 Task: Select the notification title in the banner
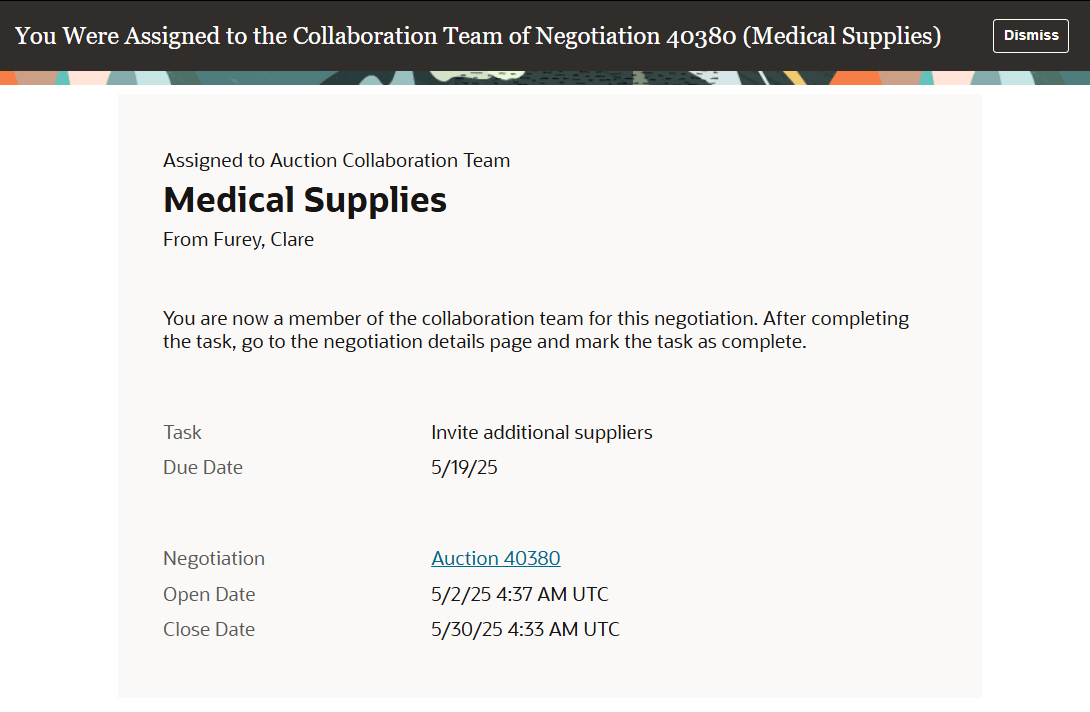pos(478,35)
